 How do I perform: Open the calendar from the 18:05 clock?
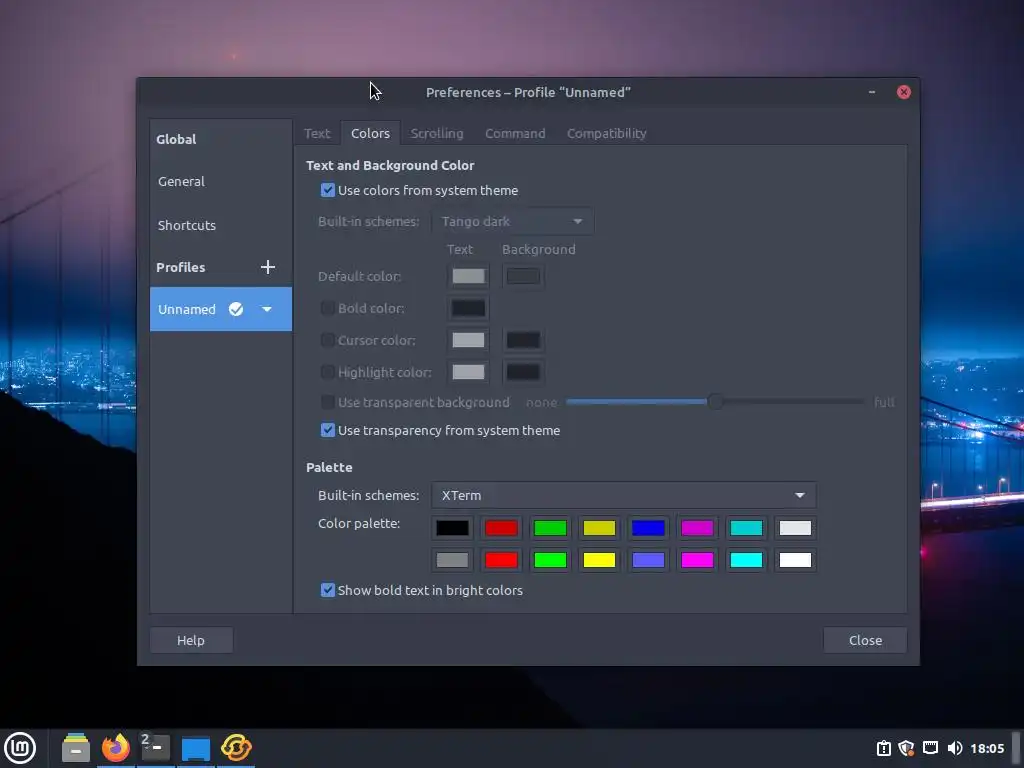pyautogui.click(x=987, y=748)
